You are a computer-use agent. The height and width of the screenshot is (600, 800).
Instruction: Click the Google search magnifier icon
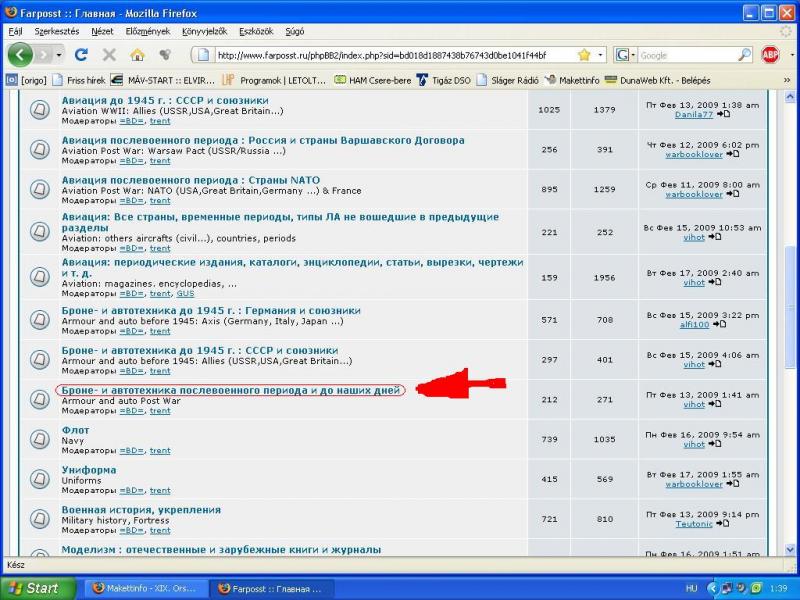(744, 55)
